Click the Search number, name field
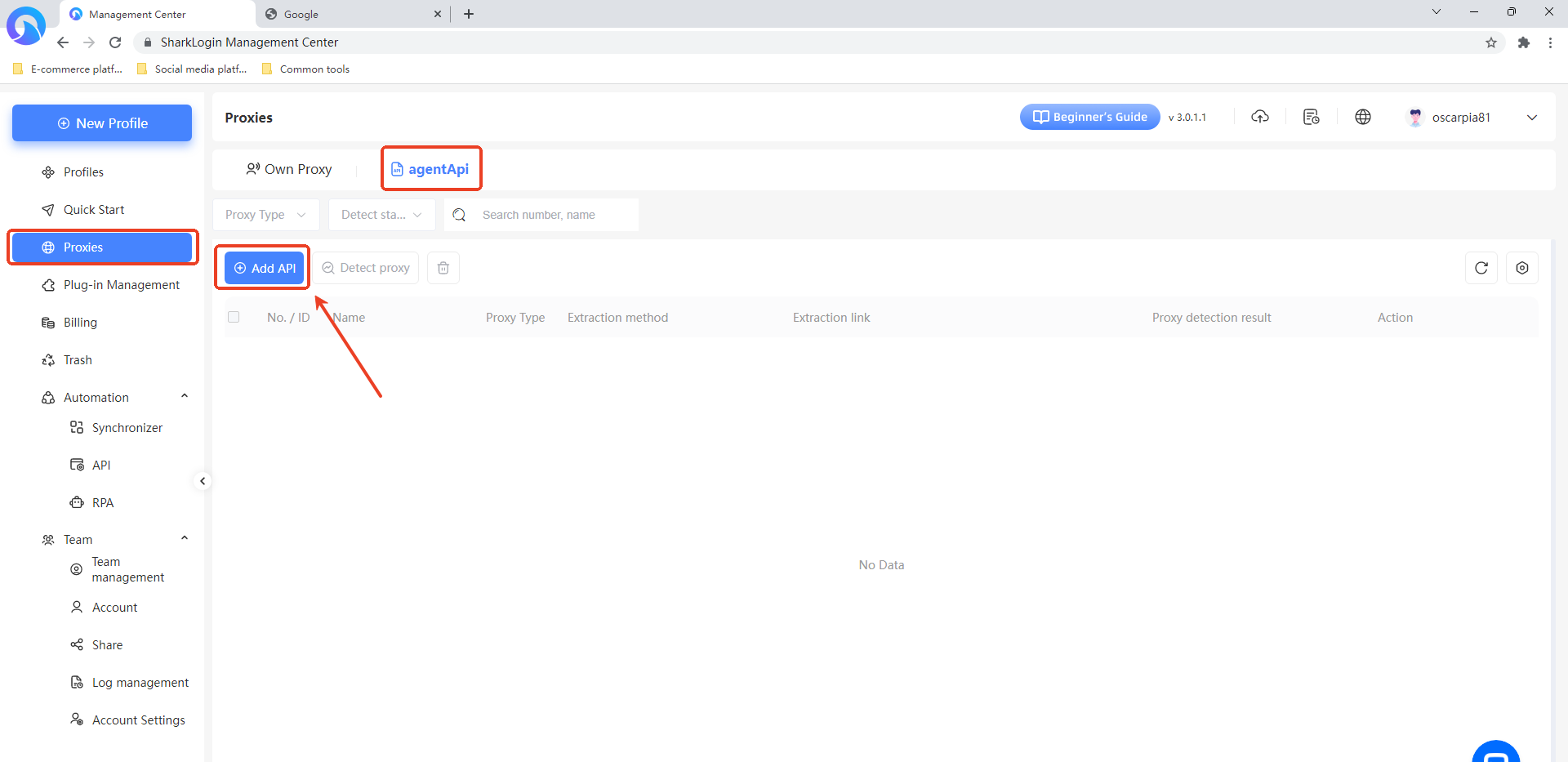 tap(555, 215)
